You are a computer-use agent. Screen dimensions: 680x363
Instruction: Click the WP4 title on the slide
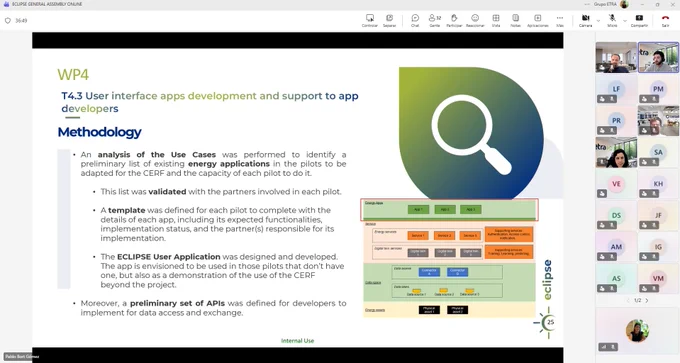73,75
